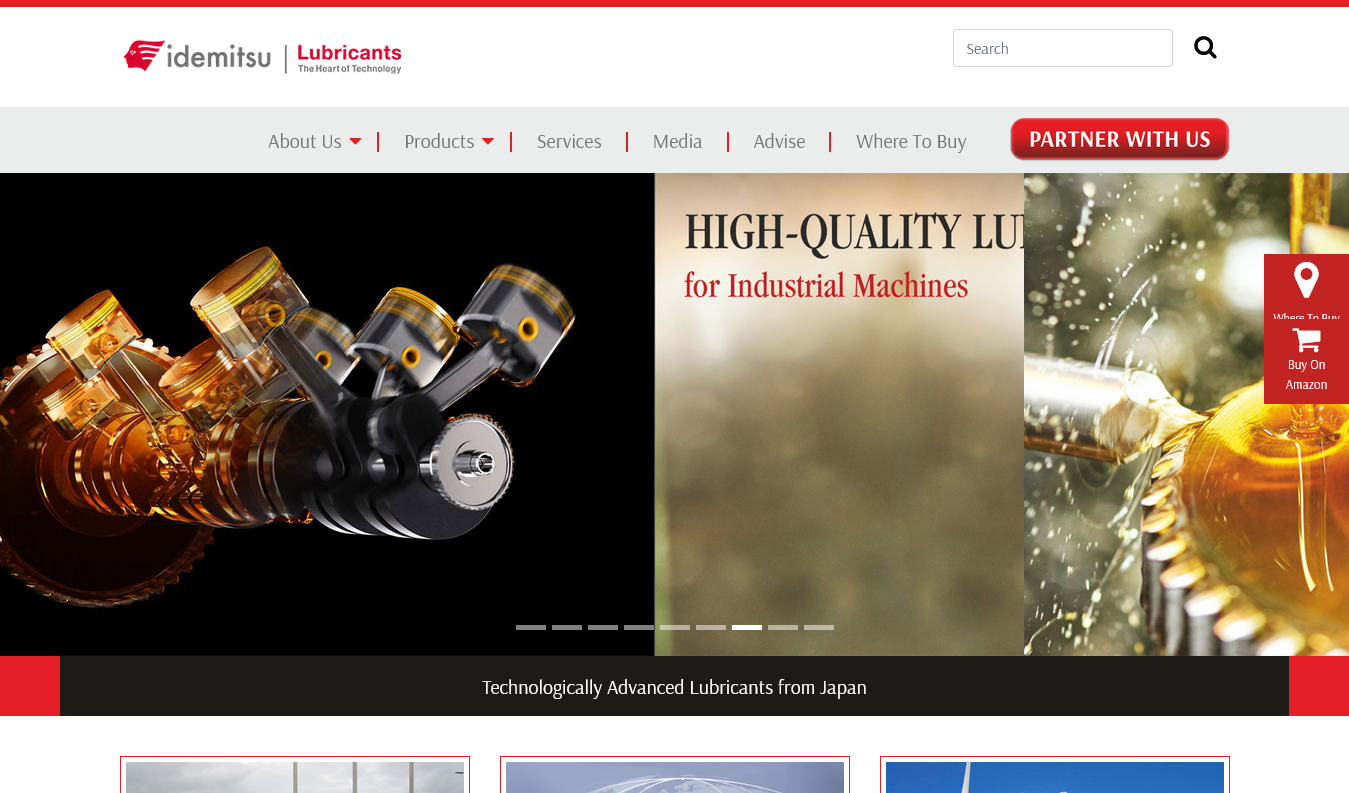
Task: Expand the About Us dropdown arrow
Action: pyautogui.click(x=355, y=142)
